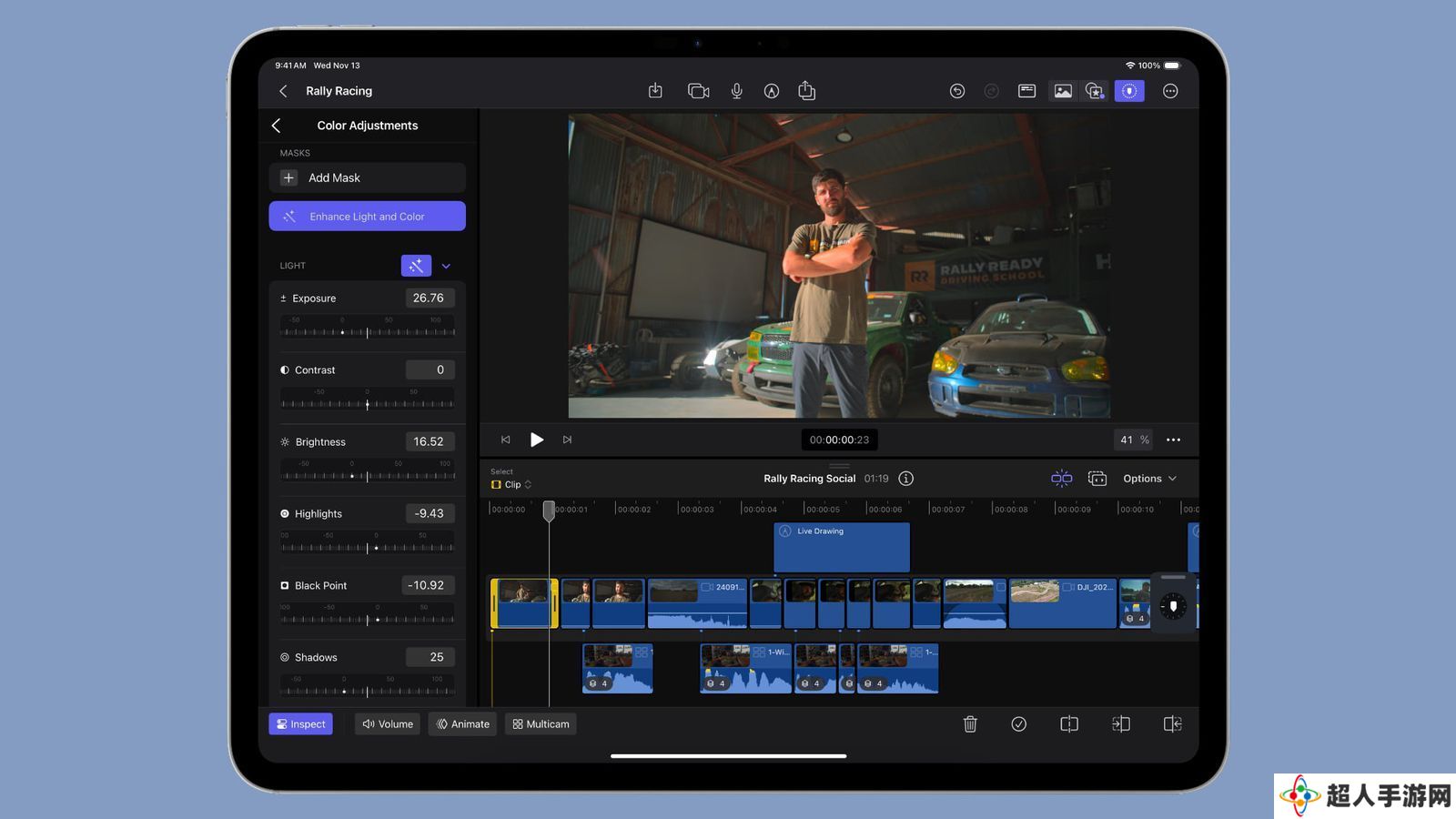Adjust the Exposure slider
This screenshot has width=1456, height=819.
click(x=368, y=328)
